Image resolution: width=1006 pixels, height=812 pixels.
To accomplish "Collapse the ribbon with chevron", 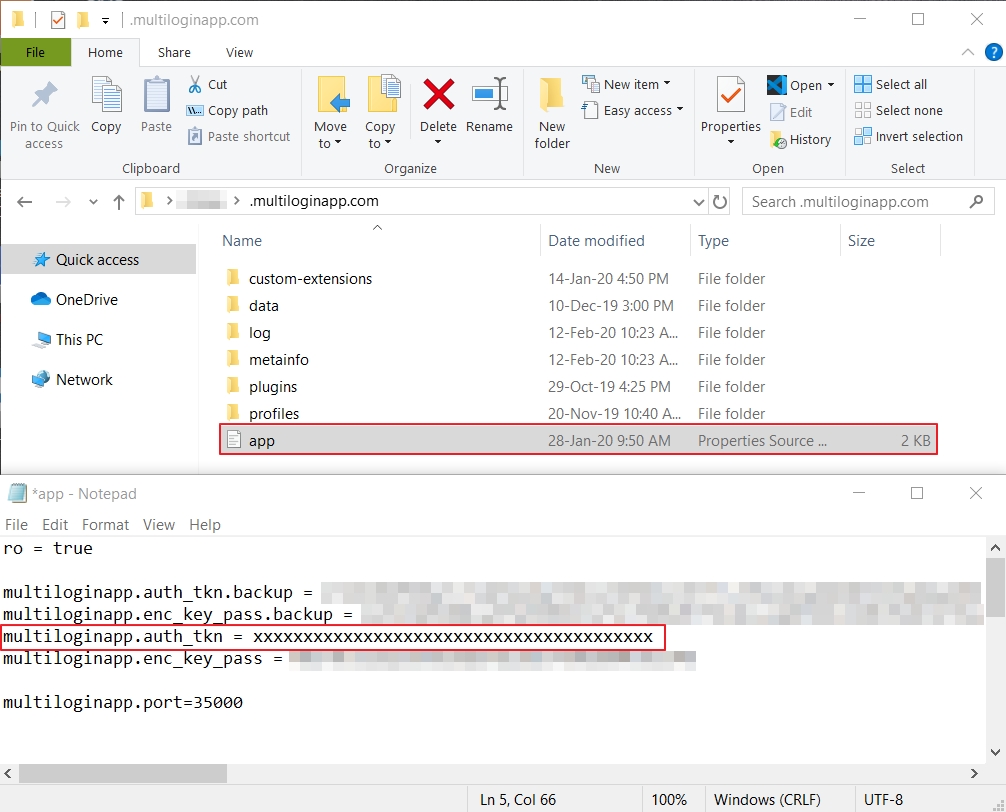I will click(x=968, y=52).
